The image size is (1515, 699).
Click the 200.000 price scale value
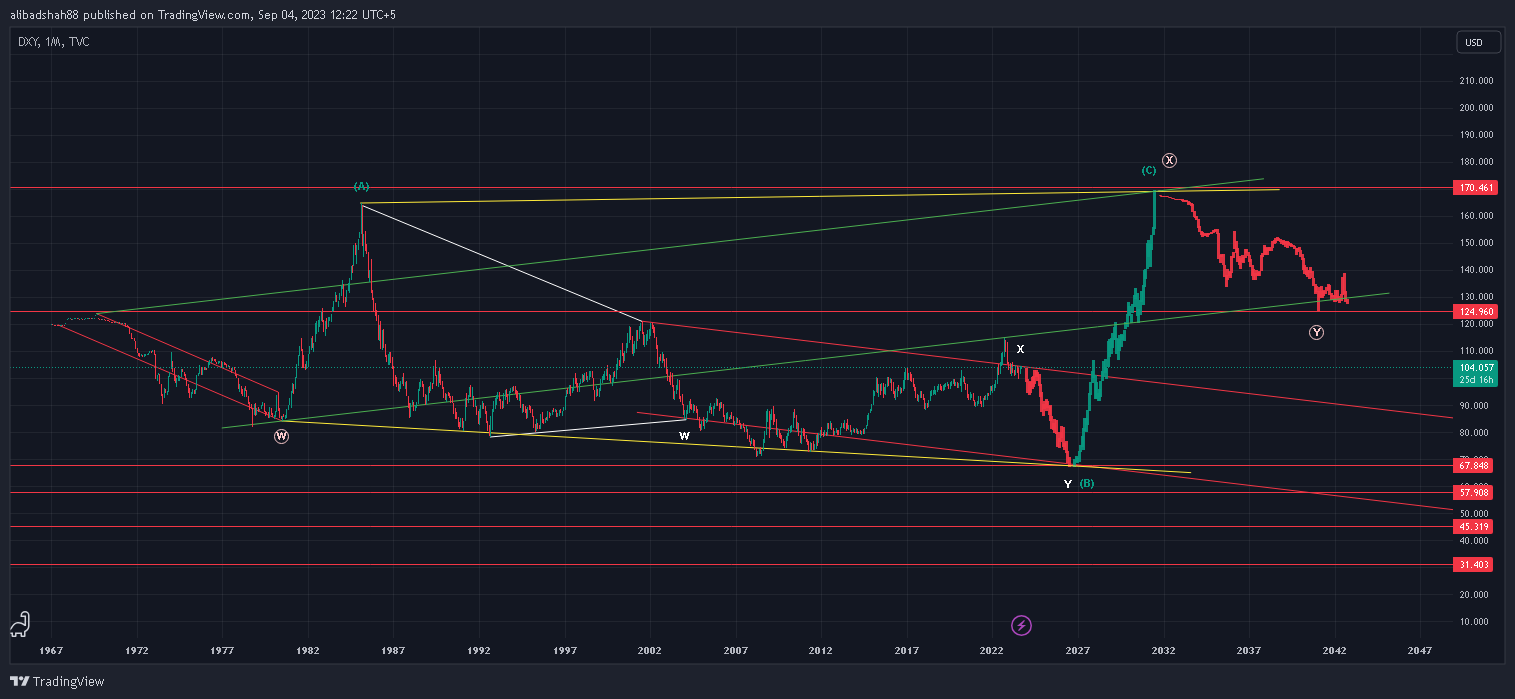[x=1478, y=108]
